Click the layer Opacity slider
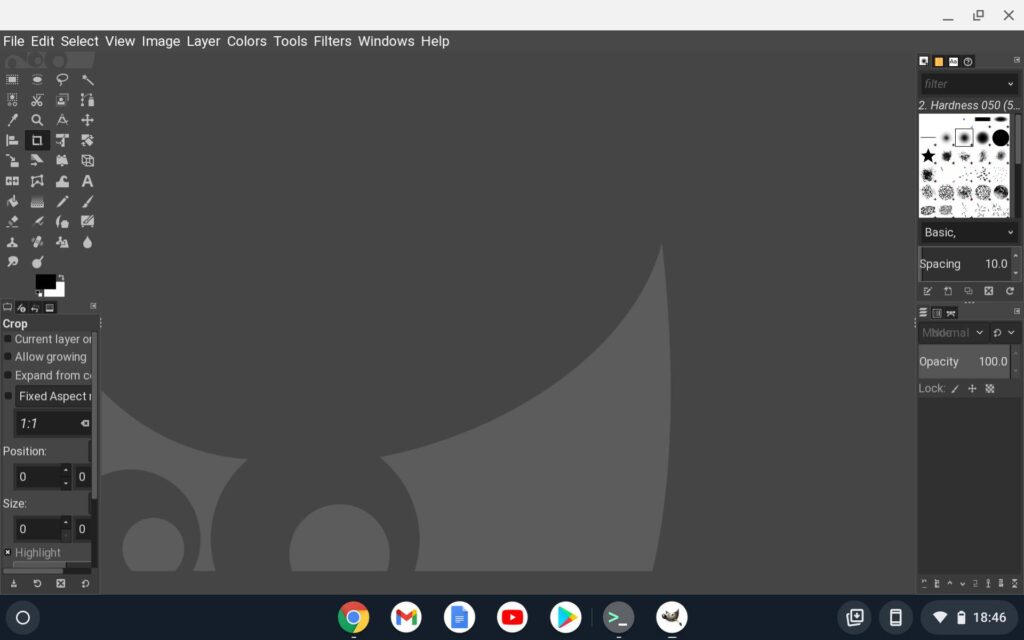This screenshot has width=1024, height=640. pos(965,362)
